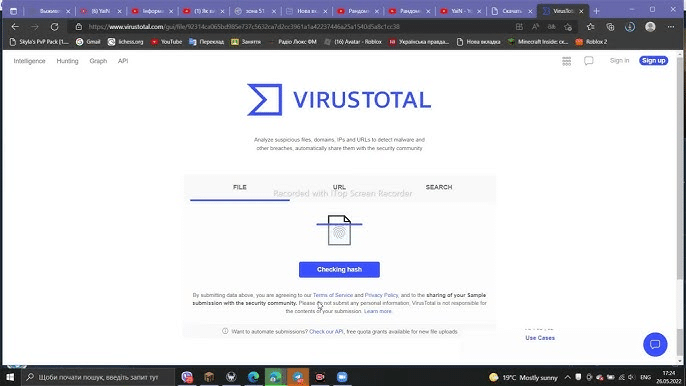Switch to the FILE tab
The image size is (686, 386).
240,187
